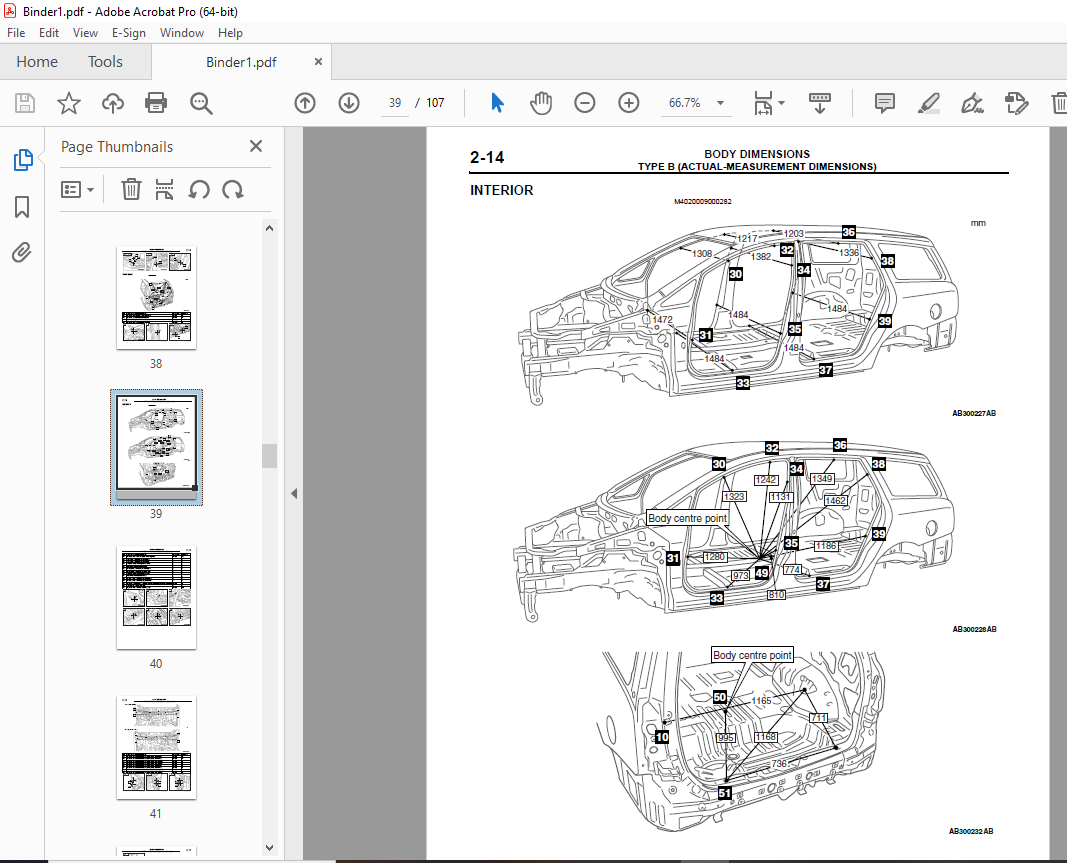Open the E-Sign menu
This screenshot has height=863, width=1067.
[128, 33]
